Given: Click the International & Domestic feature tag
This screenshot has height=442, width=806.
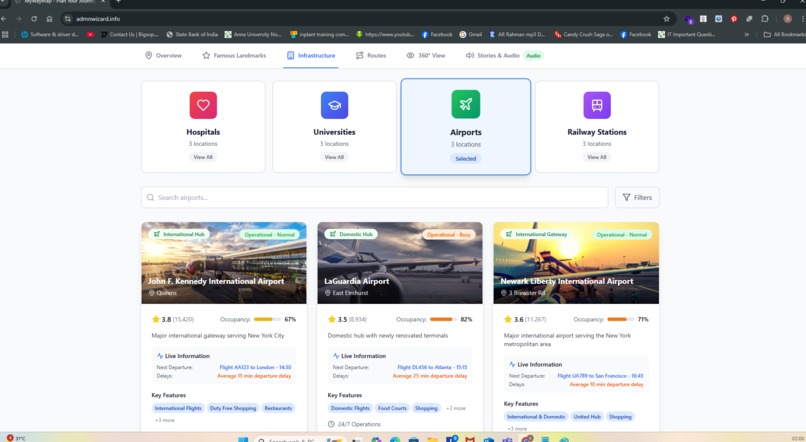Looking at the screenshot, I should 536,417.
